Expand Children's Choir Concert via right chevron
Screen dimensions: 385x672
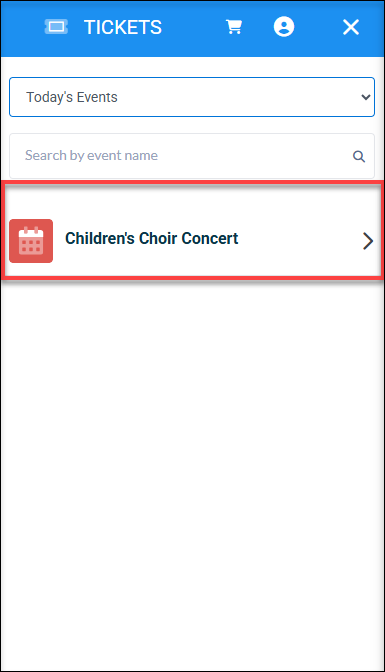(x=368, y=241)
